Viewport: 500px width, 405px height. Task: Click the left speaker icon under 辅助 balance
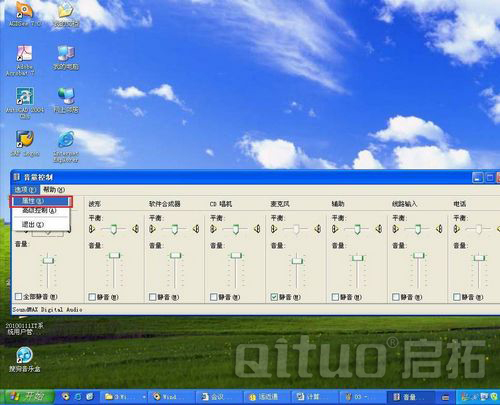[x=335, y=229]
